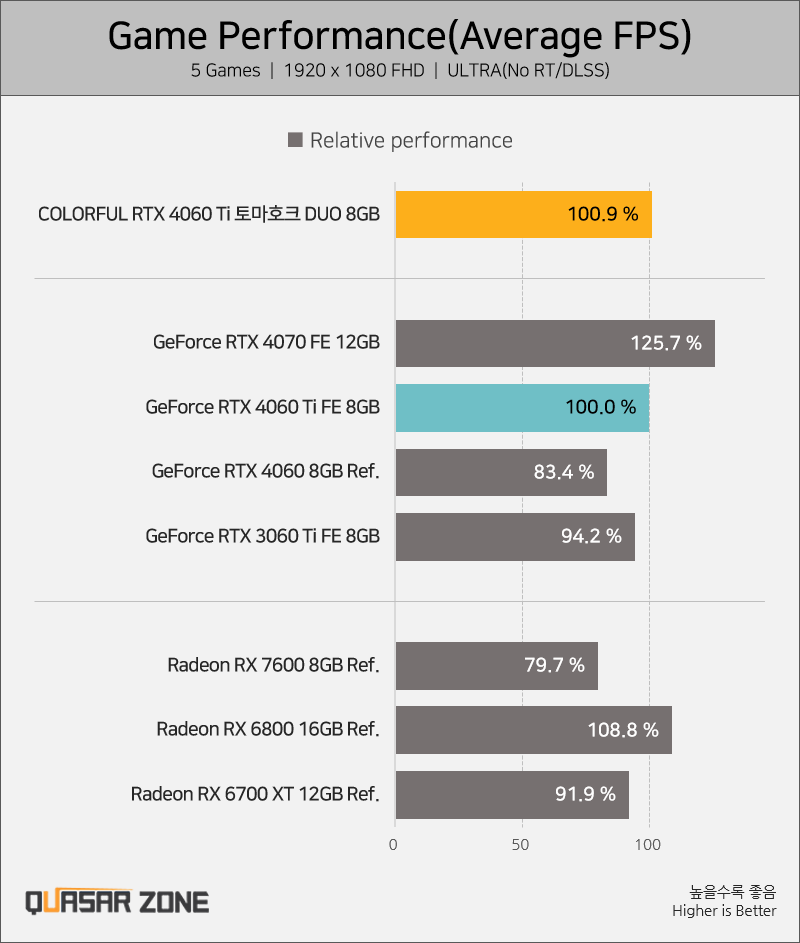Click the Higher is Better note
Viewport: 800px width, 943px height.
[724, 911]
